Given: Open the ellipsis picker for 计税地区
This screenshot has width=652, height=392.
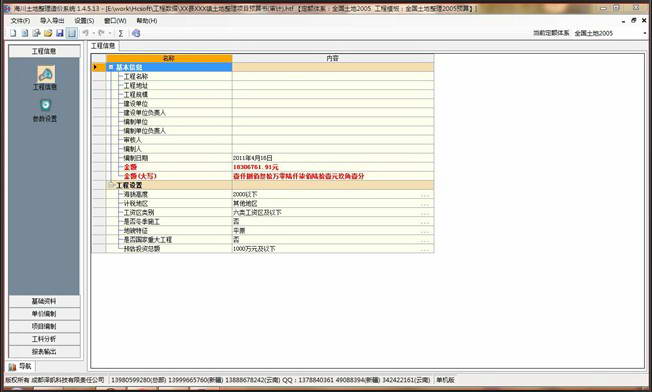Looking at the screenshot, I should coord(425,204).
